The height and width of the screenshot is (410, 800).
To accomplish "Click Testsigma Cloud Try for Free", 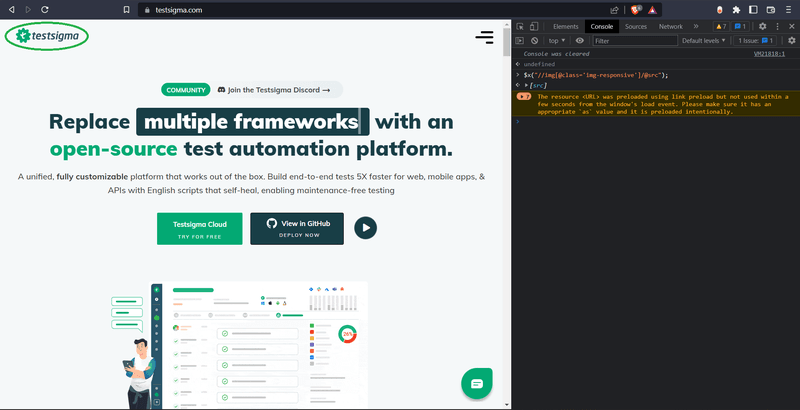I will pos(199,228).
